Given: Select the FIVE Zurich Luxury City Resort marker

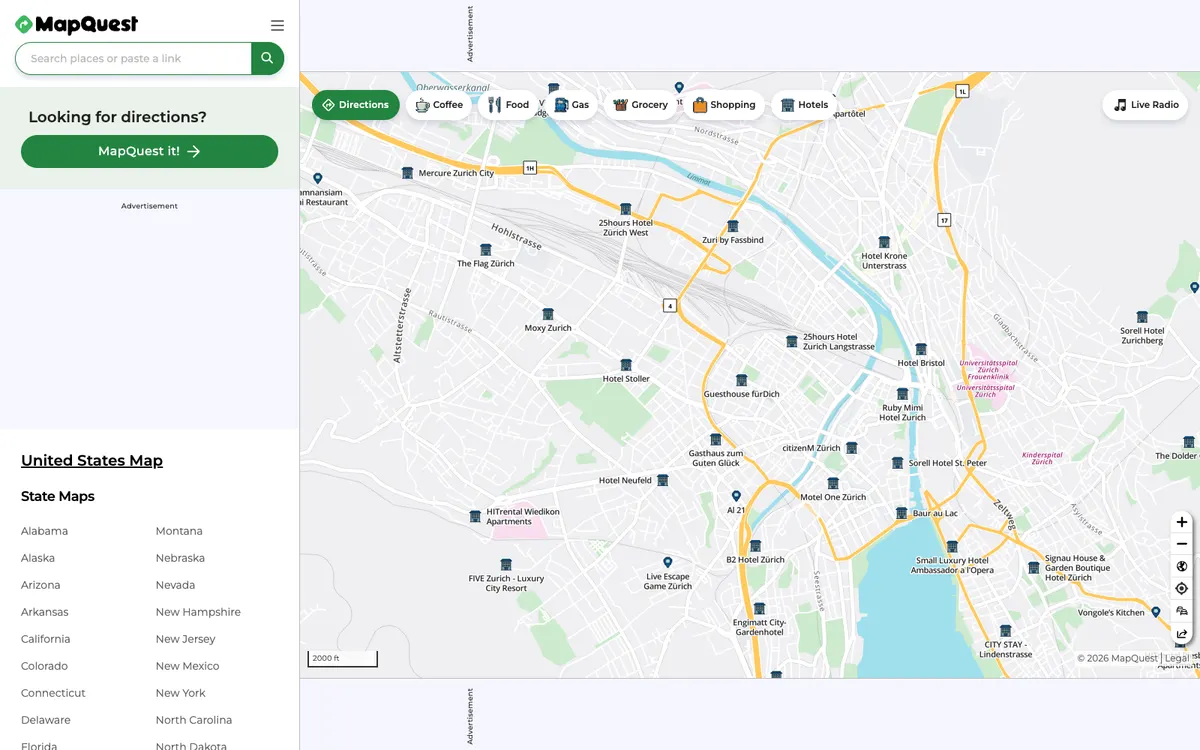Looking at the screenshot, I should point(506,565).
